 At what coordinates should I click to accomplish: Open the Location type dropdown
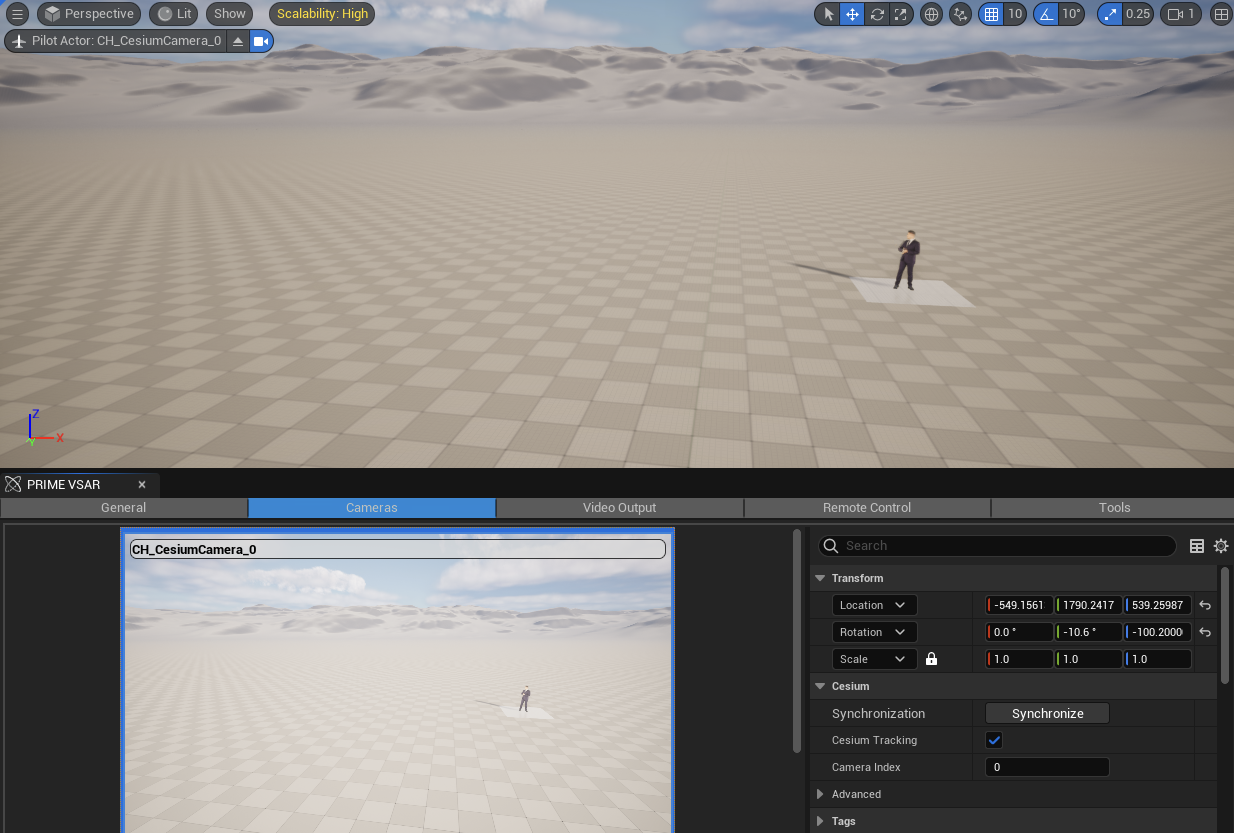pyautogui.click(x=874, y=605)
